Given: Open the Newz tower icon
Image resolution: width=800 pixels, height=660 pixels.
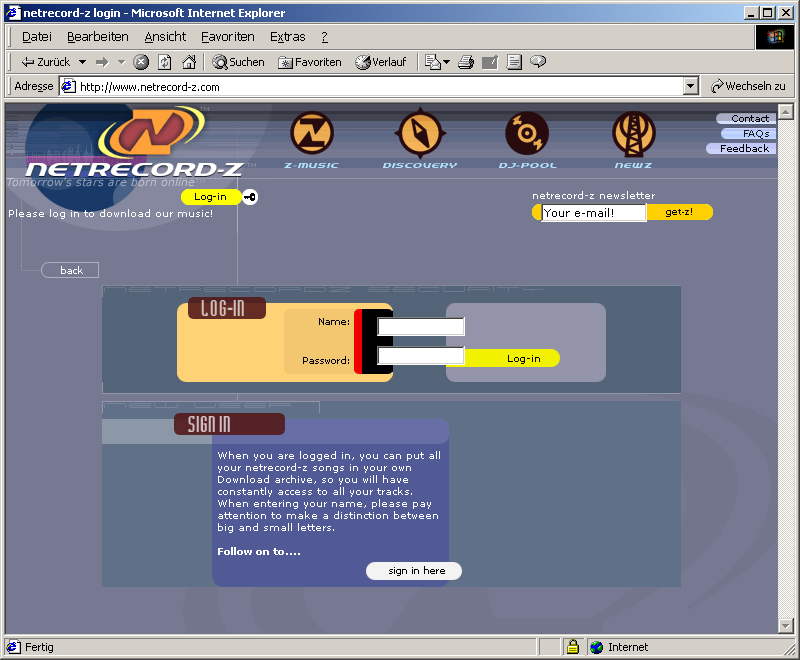Looking at the screenshot, I should (633, 134).
